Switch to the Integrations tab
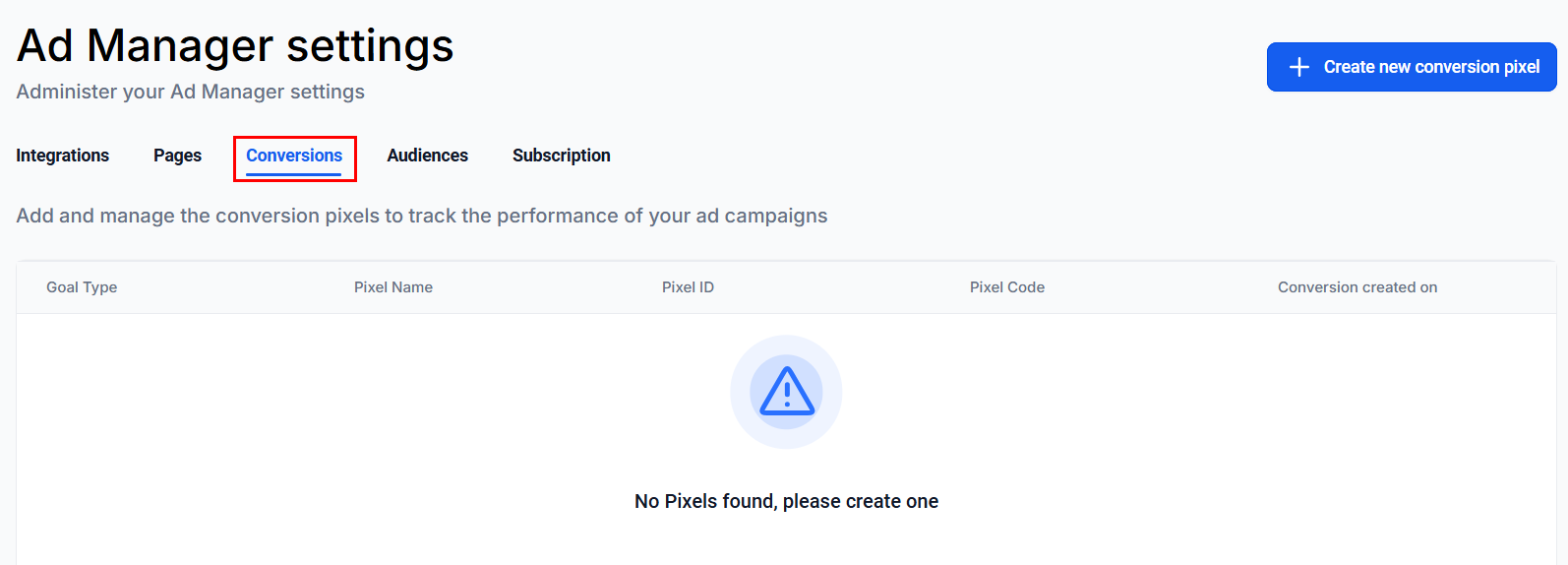 point(63,156)
